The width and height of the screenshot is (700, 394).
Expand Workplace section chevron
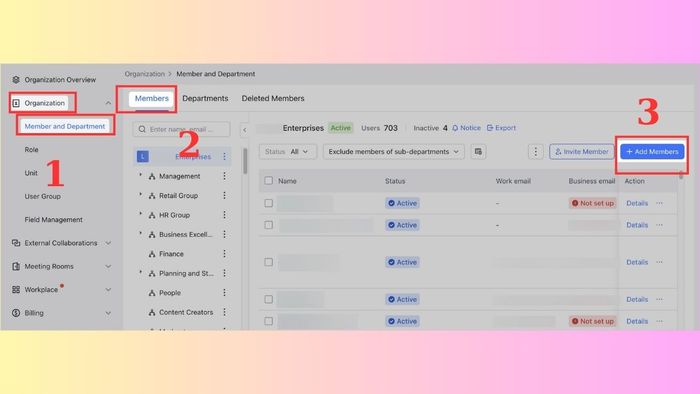pos(108,289)
